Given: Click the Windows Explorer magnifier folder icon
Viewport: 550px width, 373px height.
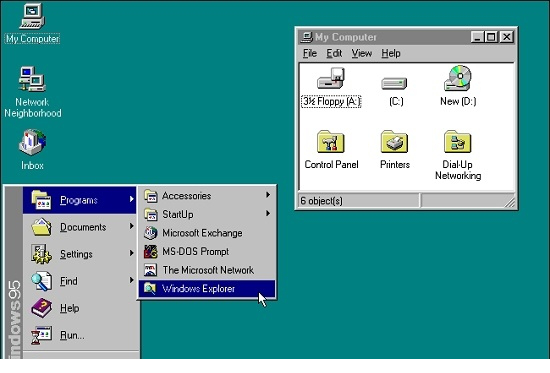Looking at the screenshot, I should click(x=150, y=288).
